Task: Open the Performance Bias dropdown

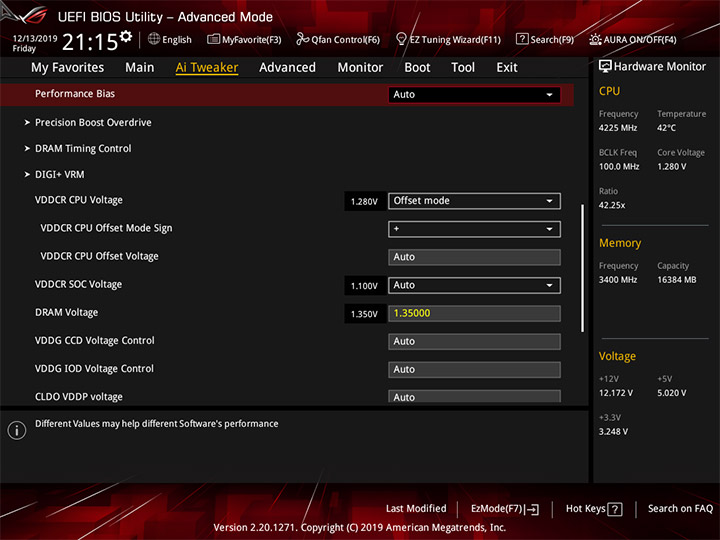Action: click(x=474, y=95)
